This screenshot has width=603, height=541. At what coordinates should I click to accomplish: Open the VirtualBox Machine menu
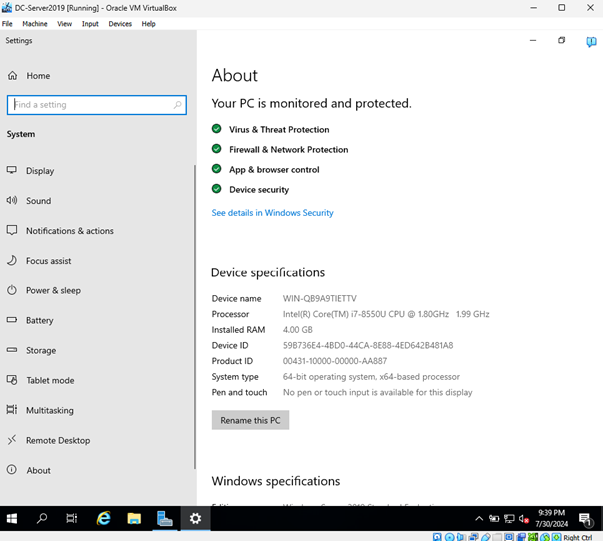(35, 24)
